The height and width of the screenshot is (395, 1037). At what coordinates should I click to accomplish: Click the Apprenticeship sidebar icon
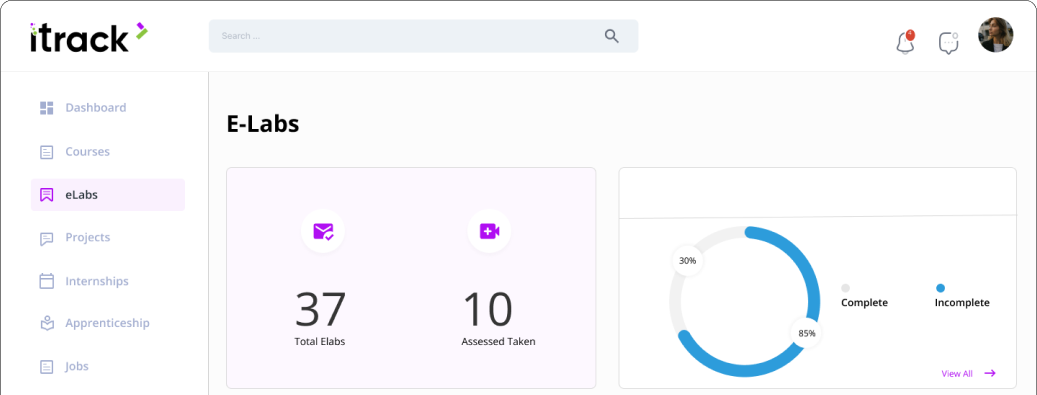pos(46,324)
